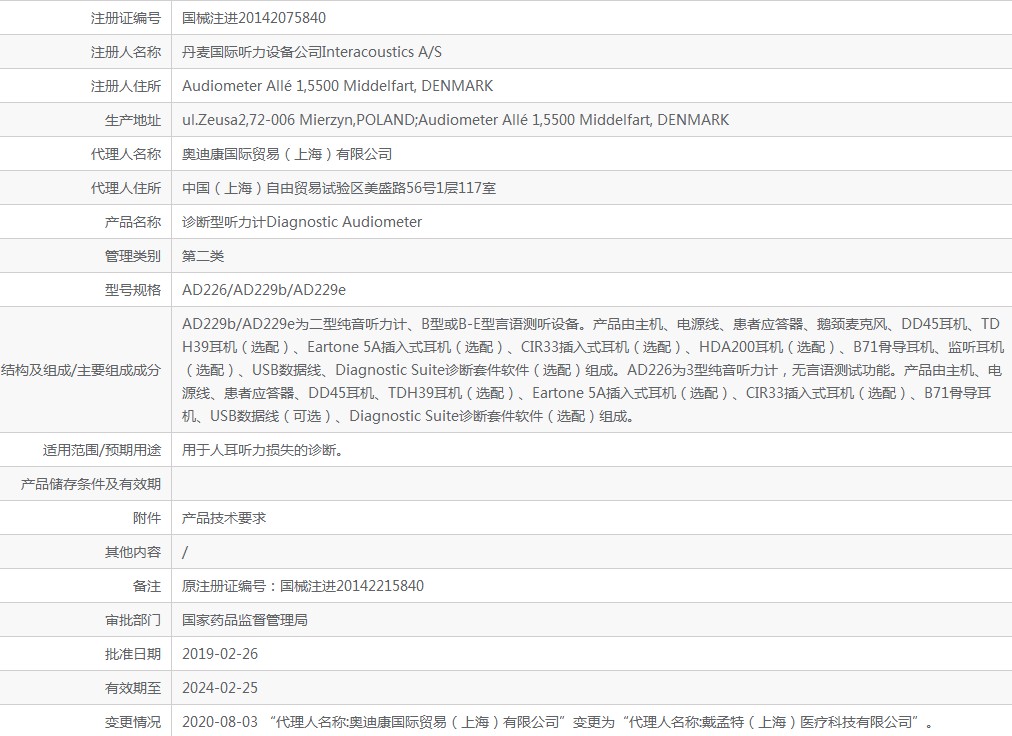Click remark 原注册证编号：国械注进20142215840
The image size is (1012, 736).
(303, 586)
